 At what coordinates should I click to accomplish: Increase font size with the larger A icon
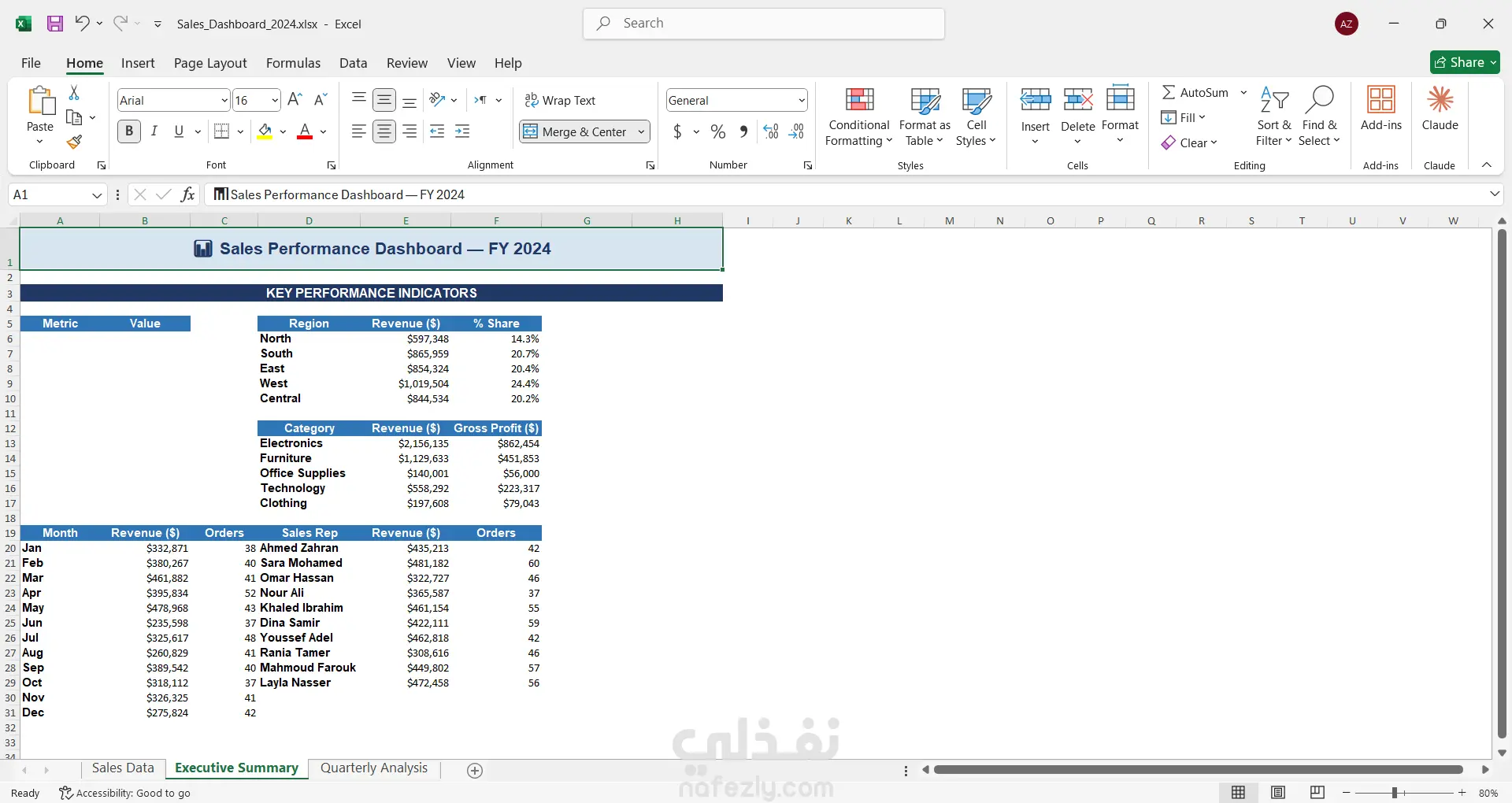[295, 100]
